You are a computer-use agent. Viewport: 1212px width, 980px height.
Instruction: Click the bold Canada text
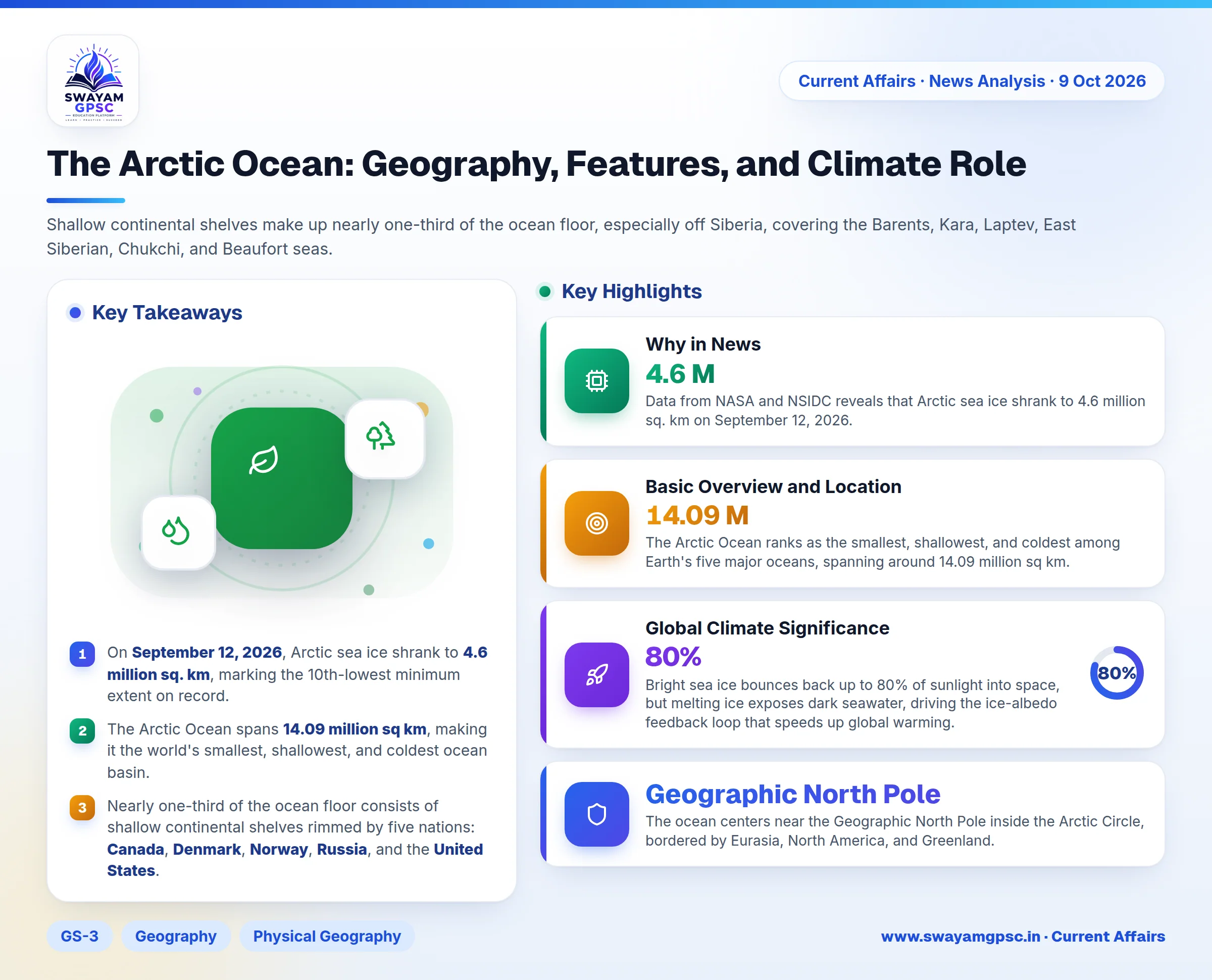[x=135, y=849]
